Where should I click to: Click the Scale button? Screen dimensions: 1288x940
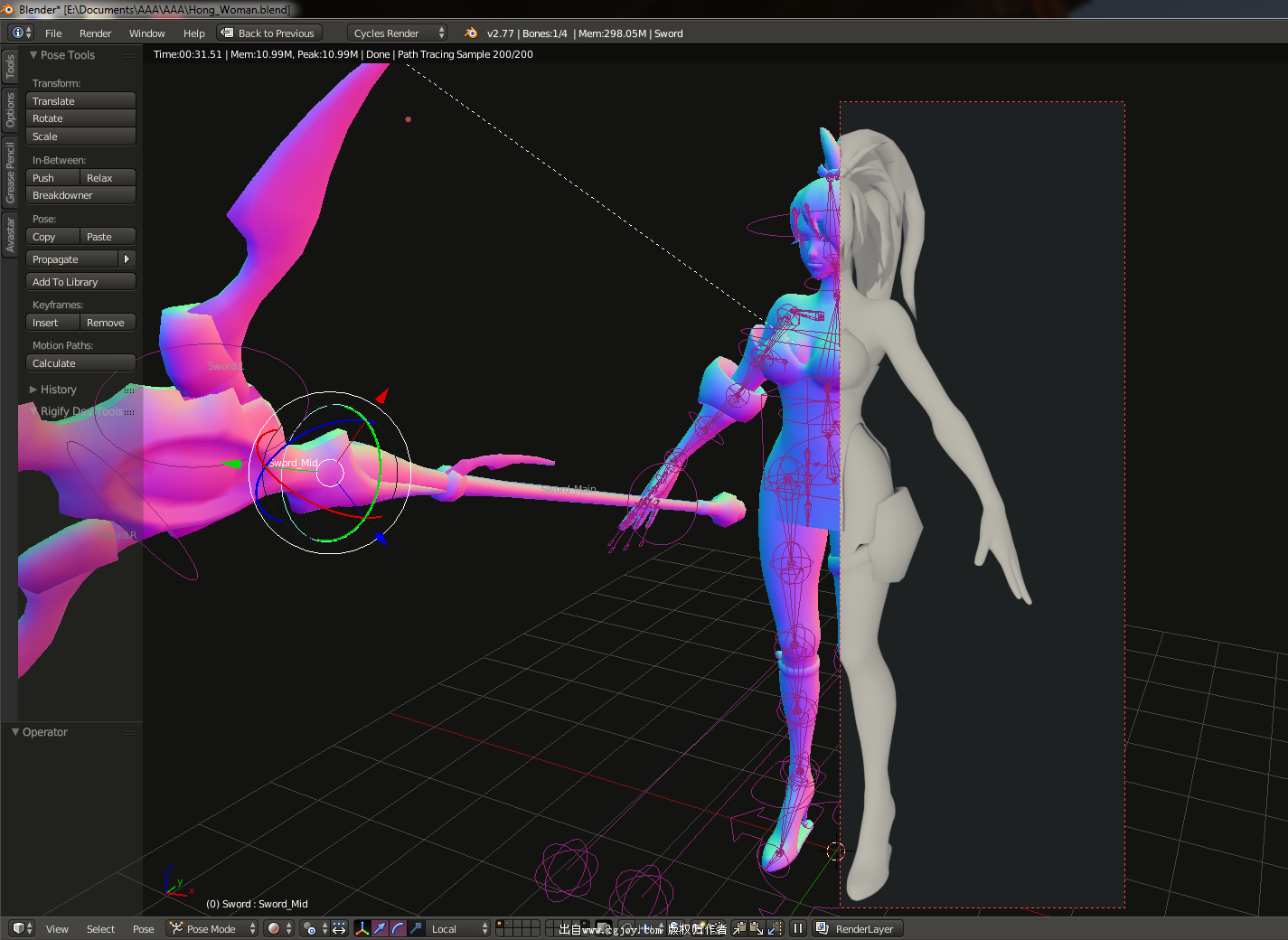[x=80, y=136]
